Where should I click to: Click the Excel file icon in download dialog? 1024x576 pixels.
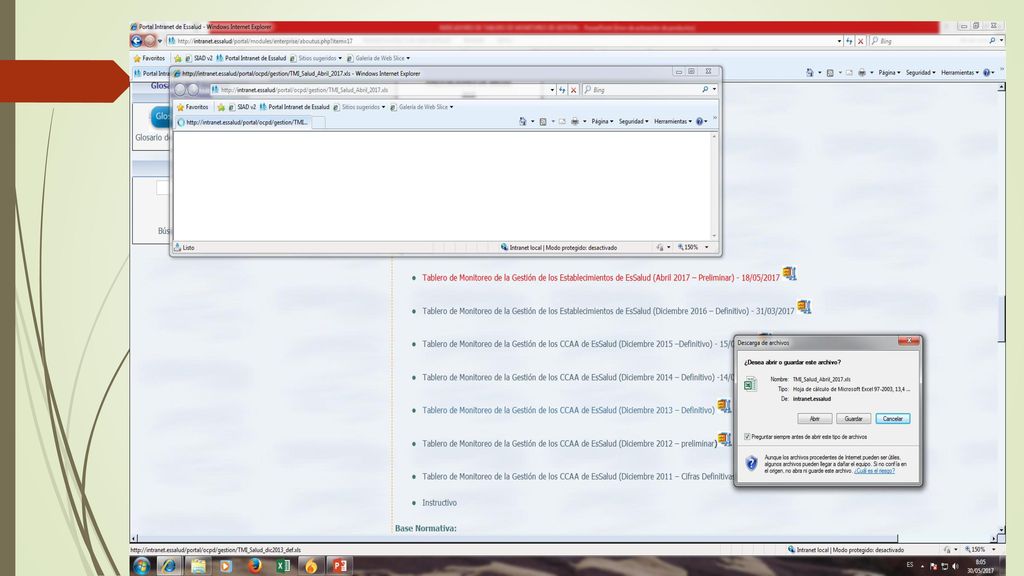[750, 384]
